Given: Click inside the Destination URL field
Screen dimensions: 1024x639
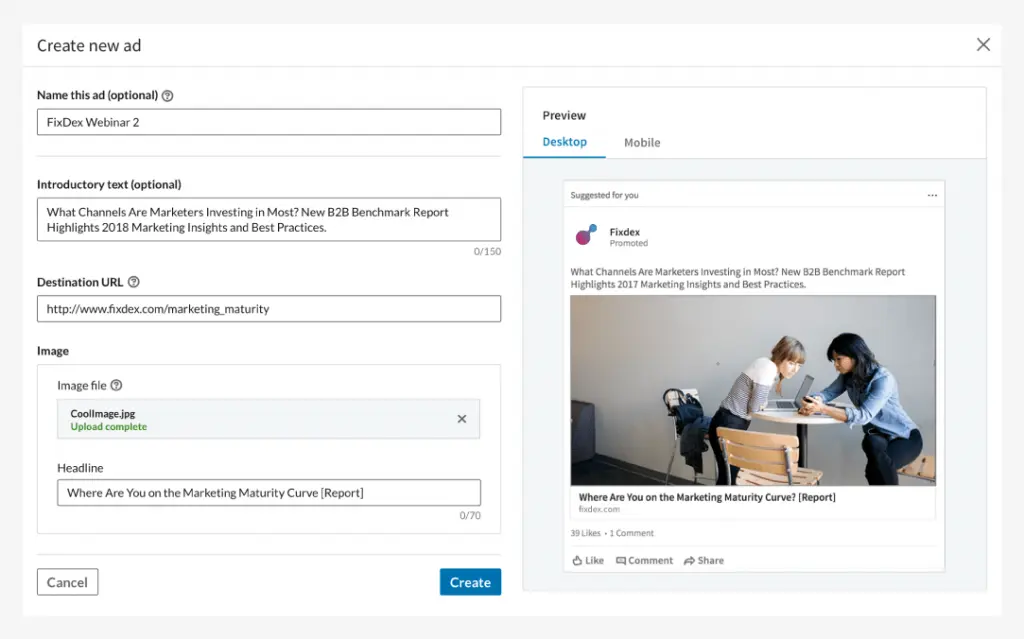Looking at the screenshot, I should click(x=268, y=308).
